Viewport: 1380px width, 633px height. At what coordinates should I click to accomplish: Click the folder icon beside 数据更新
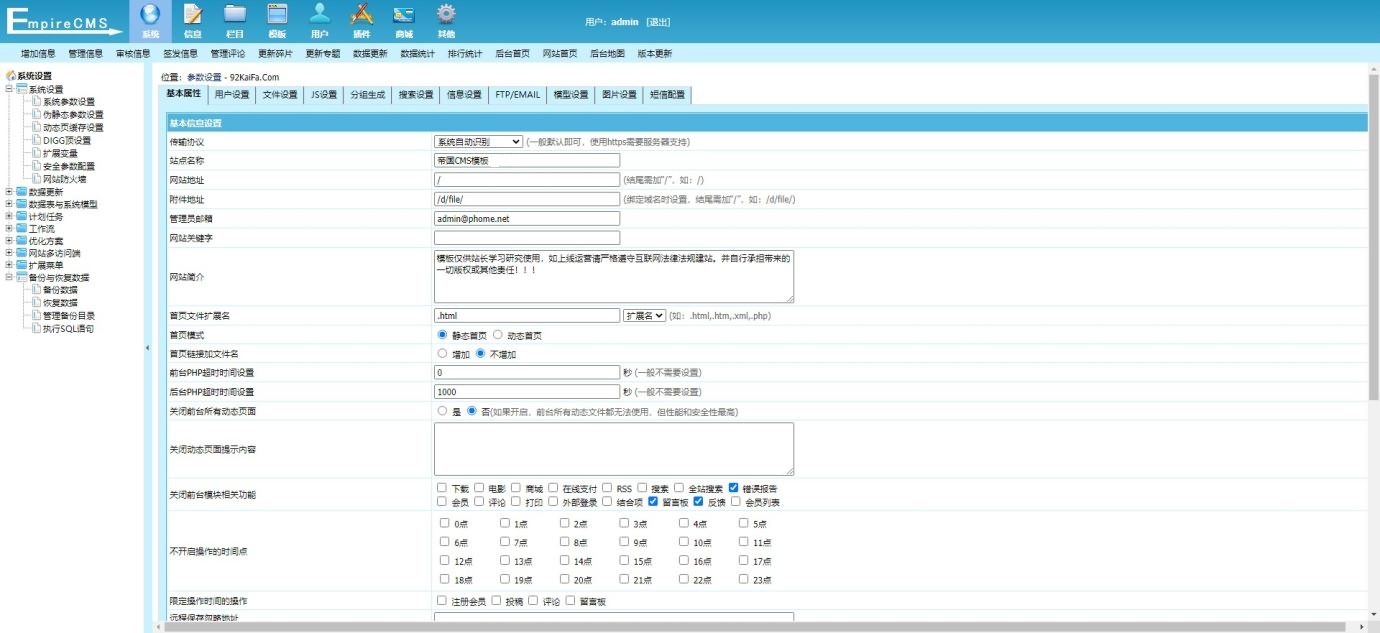pyautogui.click(x=22, y=192)
